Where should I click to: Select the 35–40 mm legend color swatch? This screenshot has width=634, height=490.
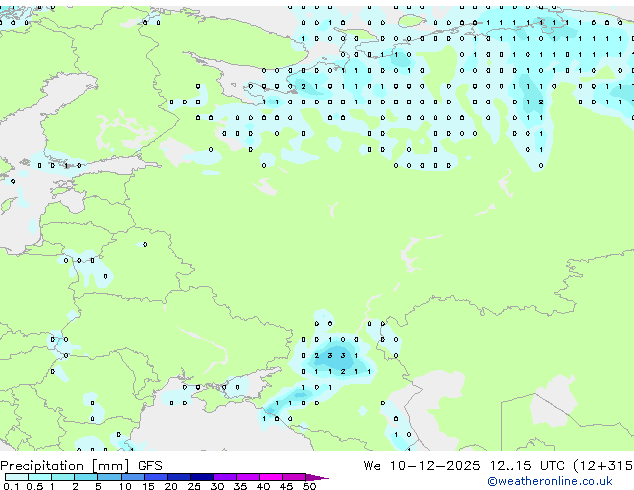(248, 477)
